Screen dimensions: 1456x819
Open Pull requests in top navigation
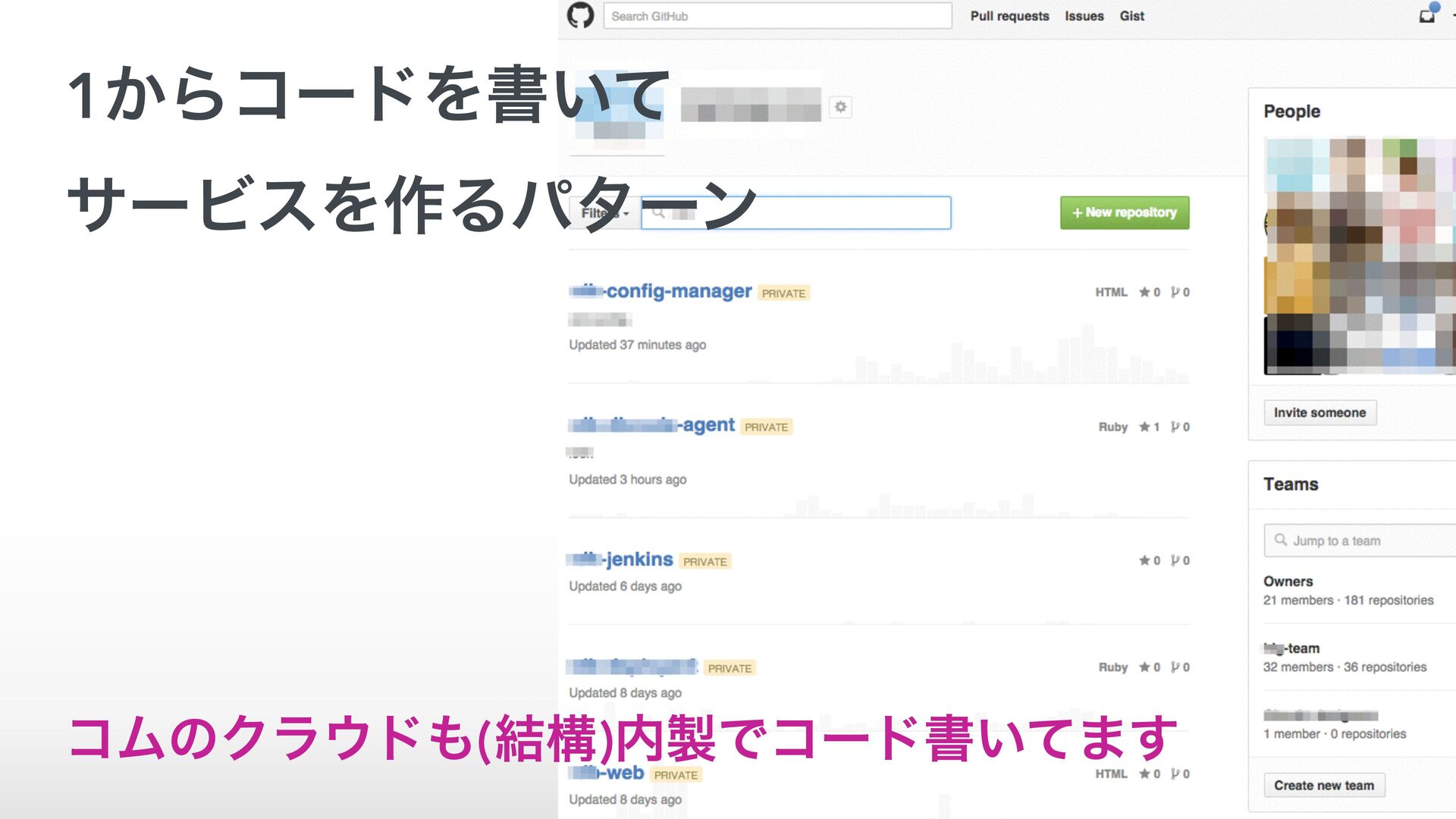click(1009, 16)
